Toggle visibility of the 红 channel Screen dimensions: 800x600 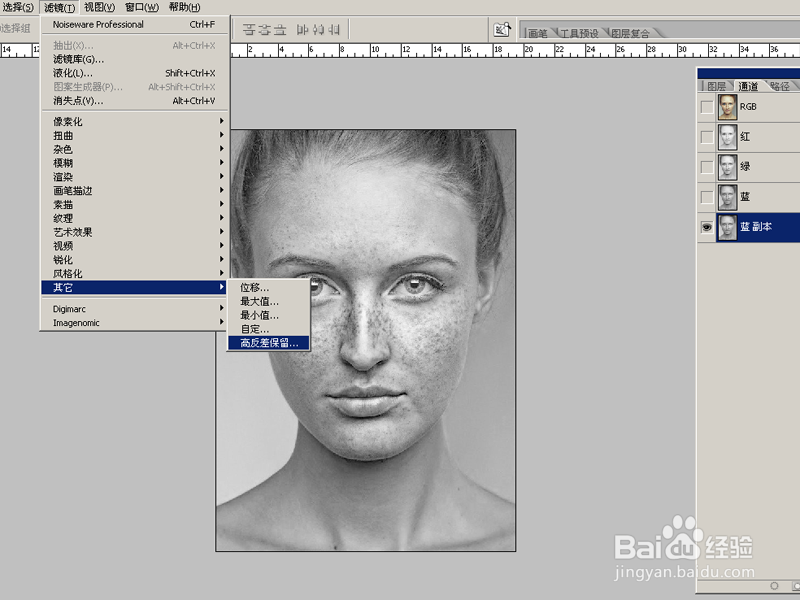click(x=707, y=137)
